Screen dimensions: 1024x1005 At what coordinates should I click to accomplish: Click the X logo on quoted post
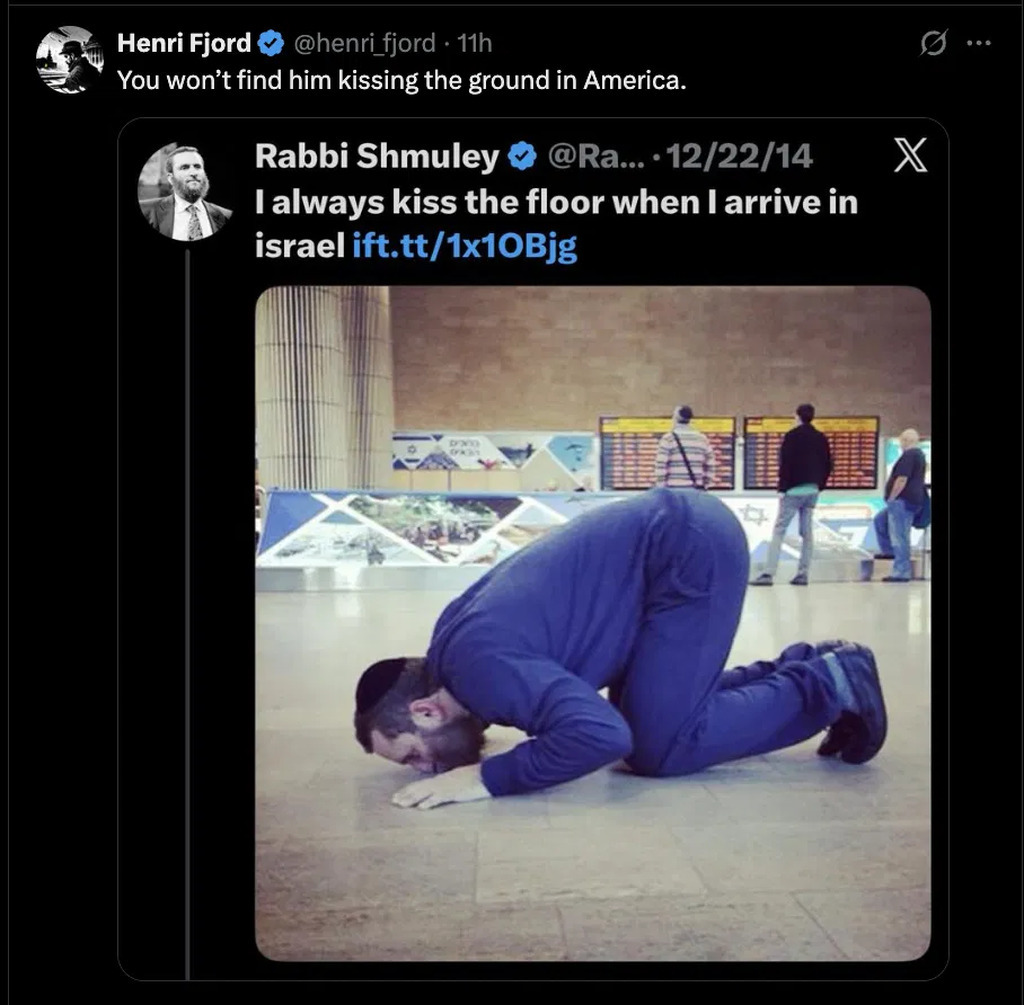pyautogui.click(x=910, y=157)
